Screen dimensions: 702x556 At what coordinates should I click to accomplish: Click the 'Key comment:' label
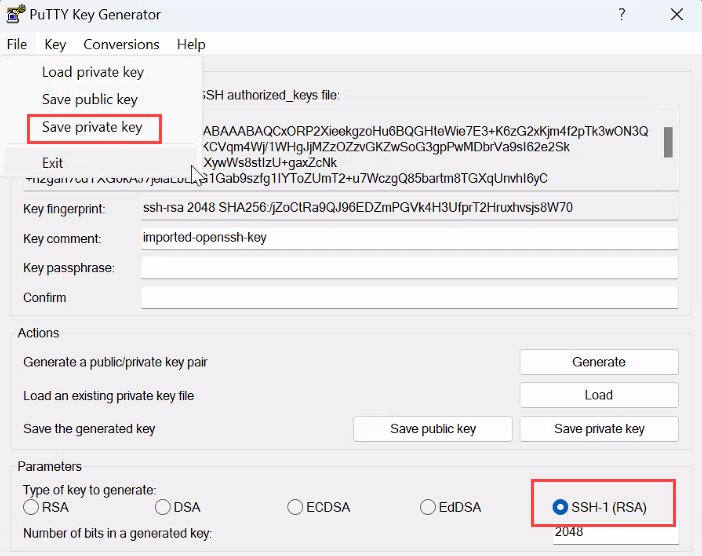pos(62,239)
